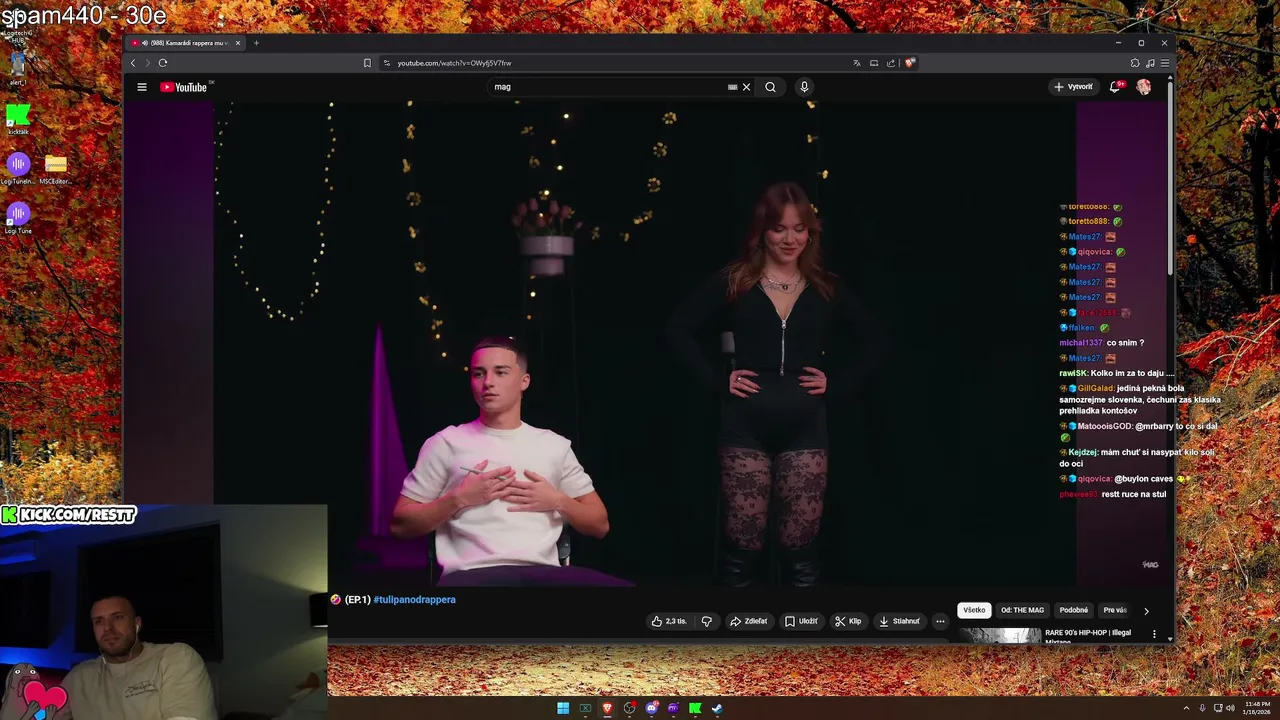This screenshot has height=720, width=1280.
Task: Close the current YouTube browser tab
Action: click(238, 43)
